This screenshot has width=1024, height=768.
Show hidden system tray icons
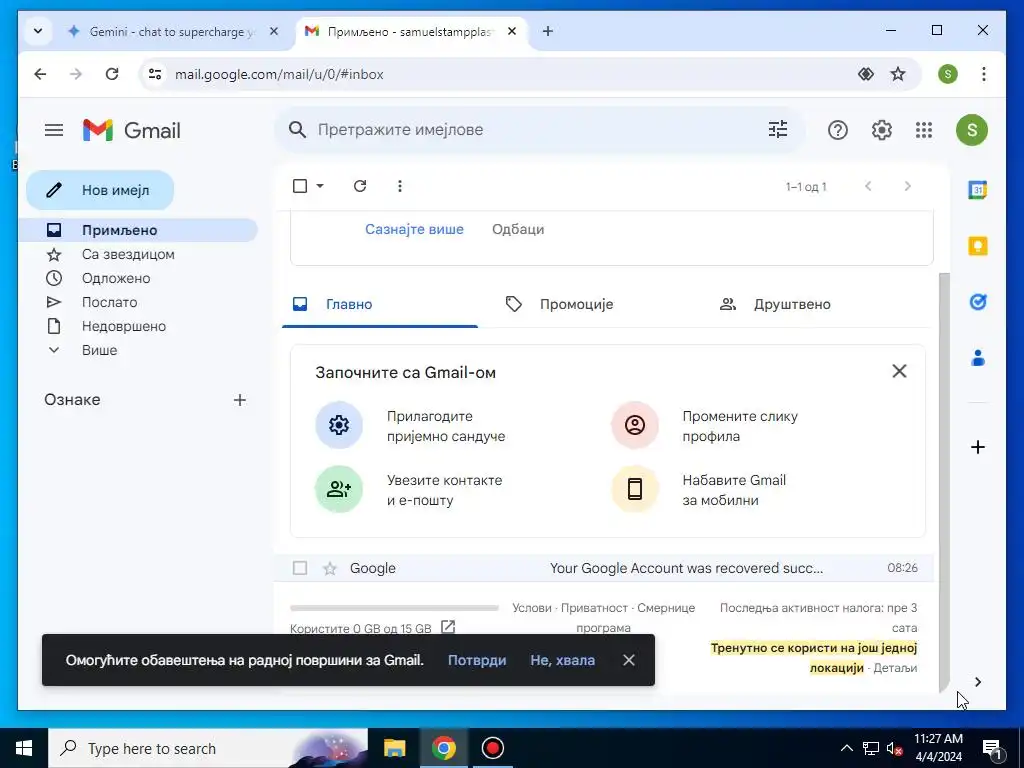846,748
